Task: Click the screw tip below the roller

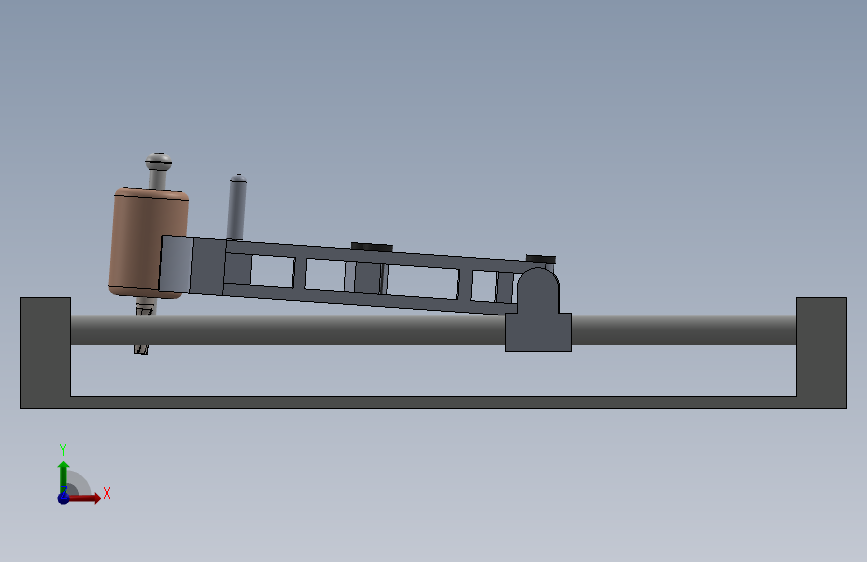Action: 142,349
